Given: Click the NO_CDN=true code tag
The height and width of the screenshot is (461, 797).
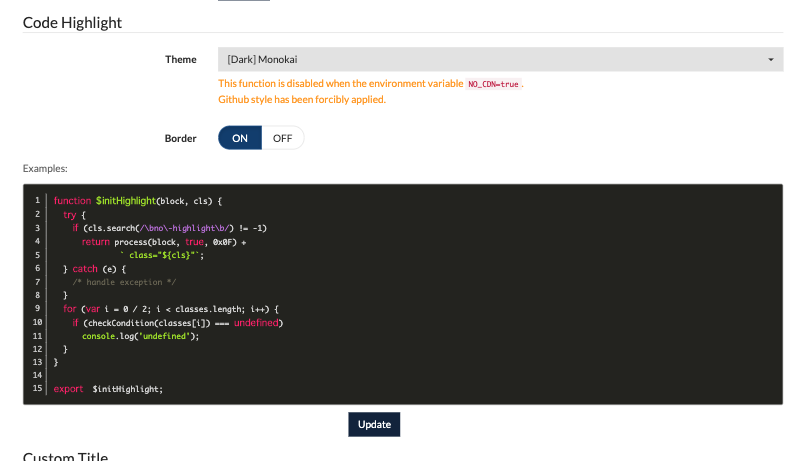Looking at the screenshot, I should pos(493,84).
